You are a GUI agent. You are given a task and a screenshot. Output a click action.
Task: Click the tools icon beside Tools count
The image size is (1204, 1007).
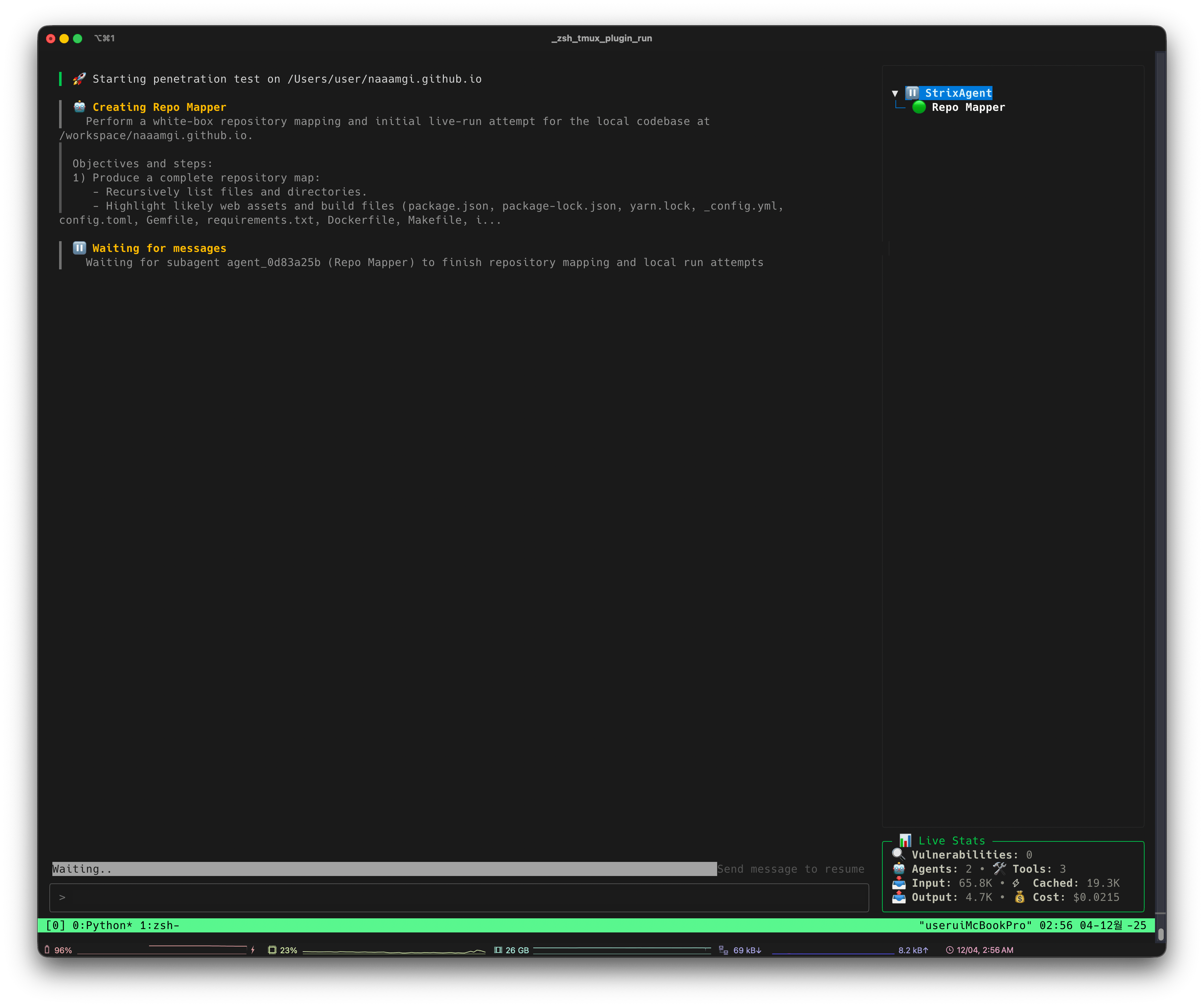point(999,869)
